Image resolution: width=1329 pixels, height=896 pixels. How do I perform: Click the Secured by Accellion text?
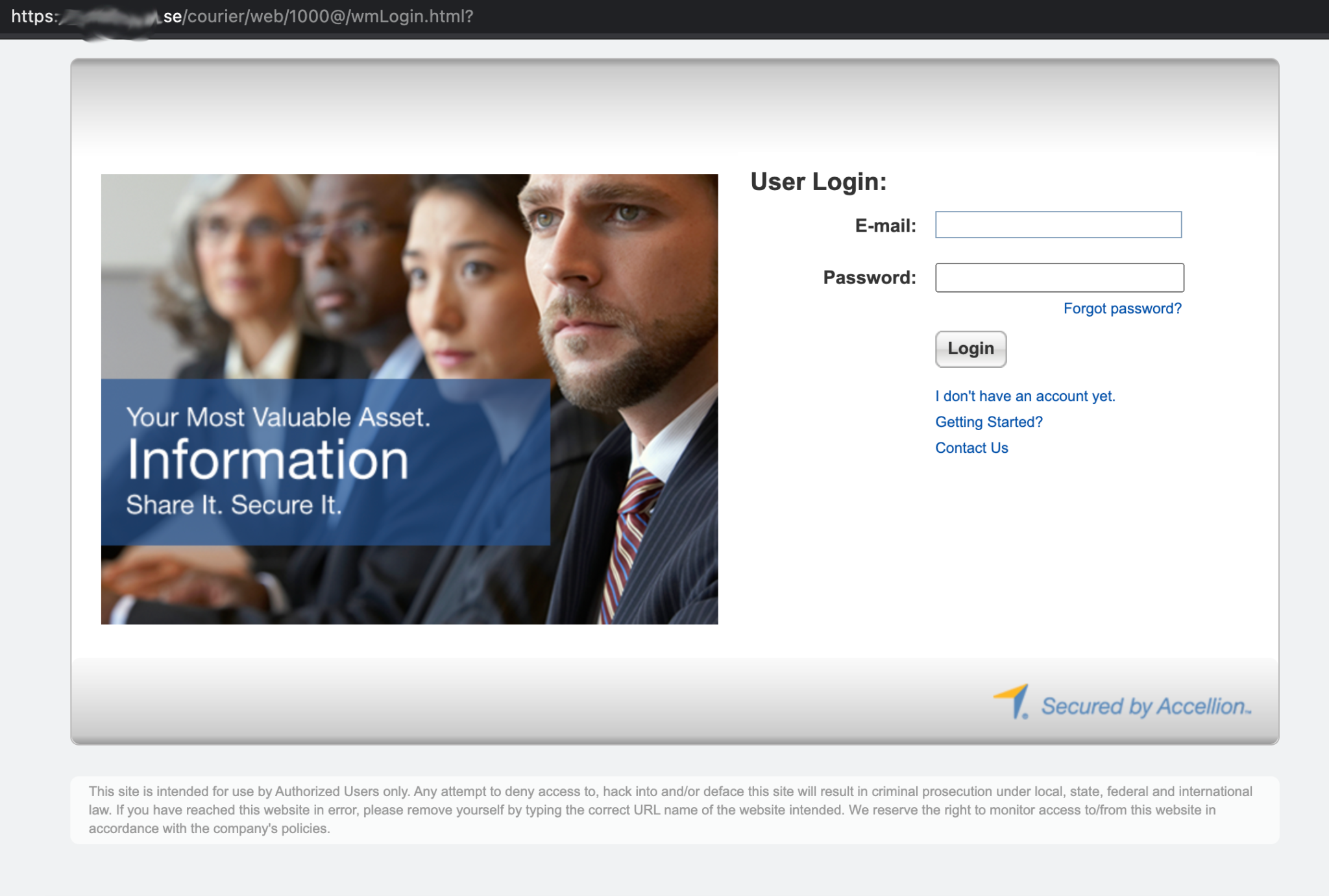(1145, 707)
